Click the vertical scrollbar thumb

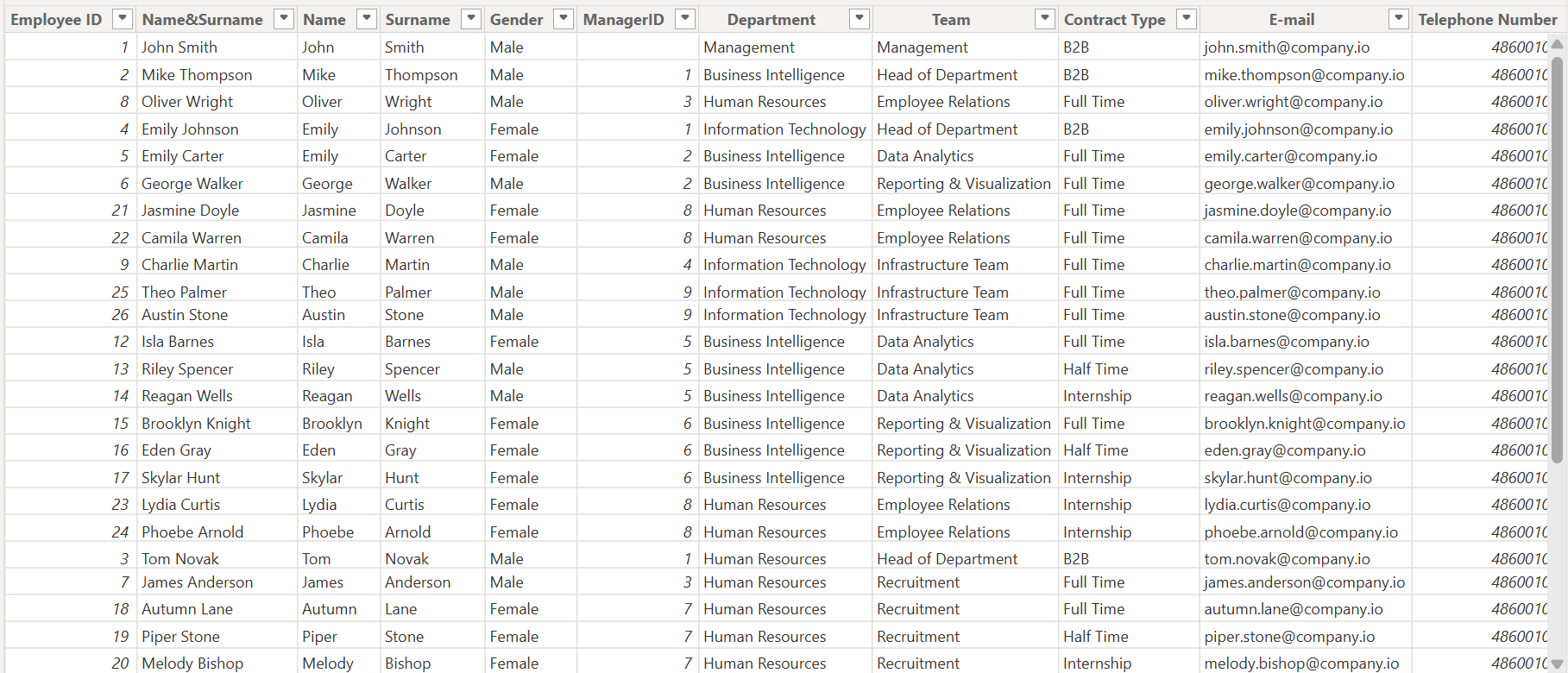tap(1558, 261)
